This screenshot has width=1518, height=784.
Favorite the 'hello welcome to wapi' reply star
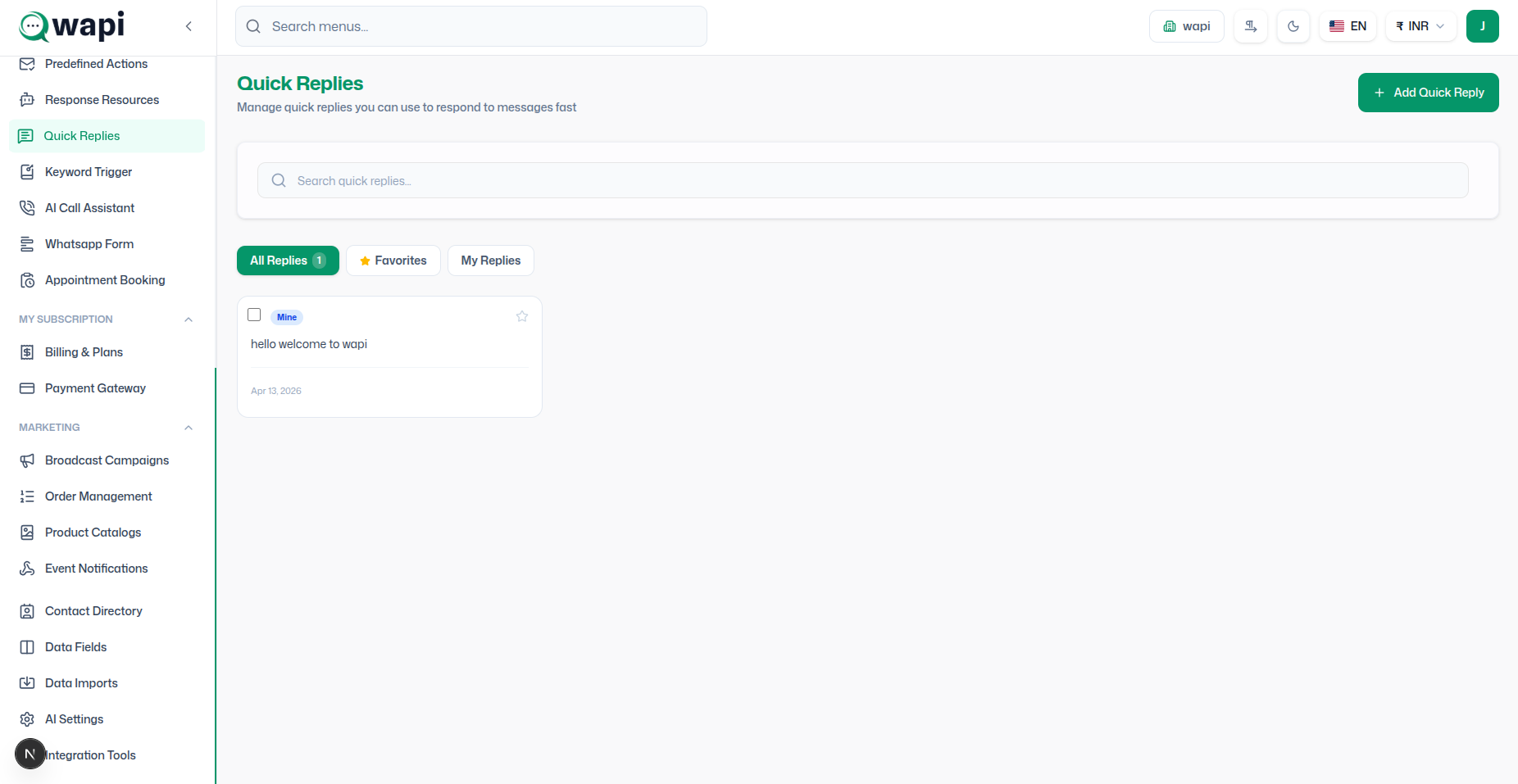point(522,316)
